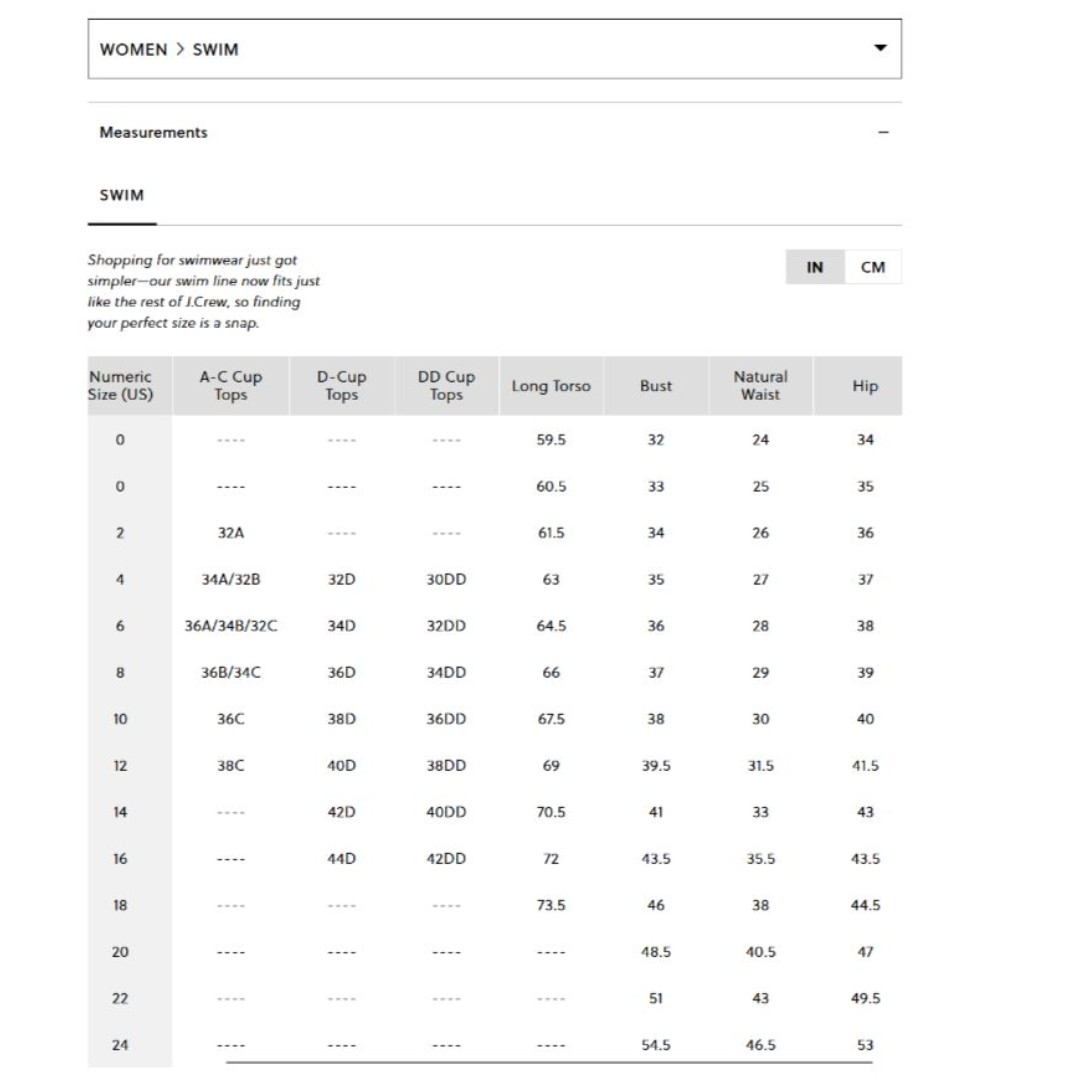Click the 36A/34B/32C cell in size 6 row
The image size is (1080, 1080).
(231, 626)
